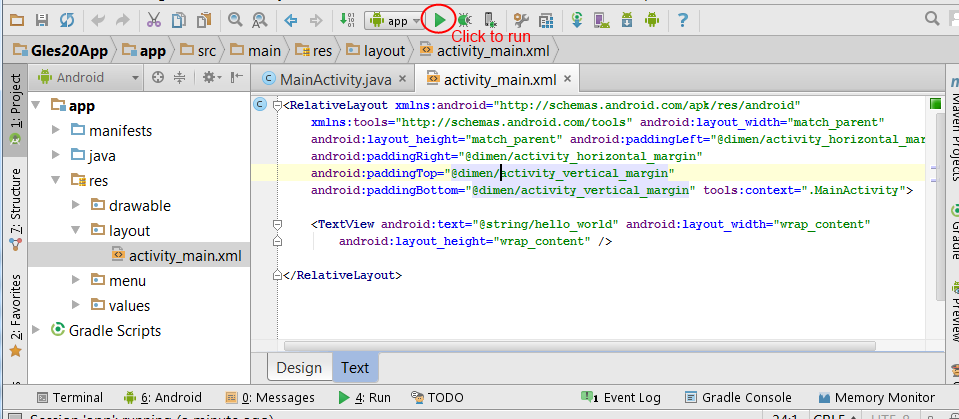Expand the Gradle Scripts node
Screen dimensions: 959x419
[37, 331]
